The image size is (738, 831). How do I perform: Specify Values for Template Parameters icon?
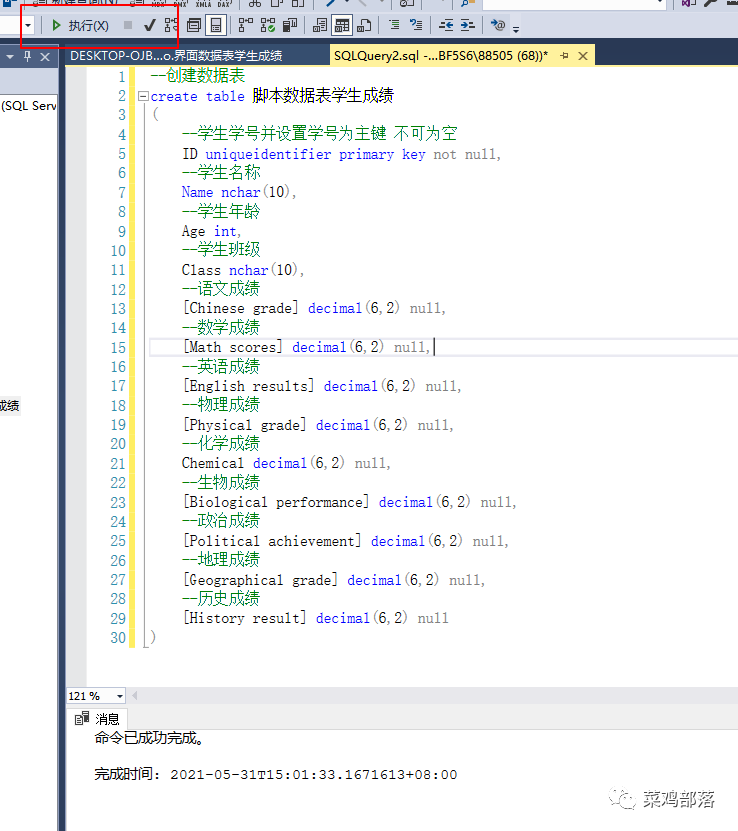[498, 25]
